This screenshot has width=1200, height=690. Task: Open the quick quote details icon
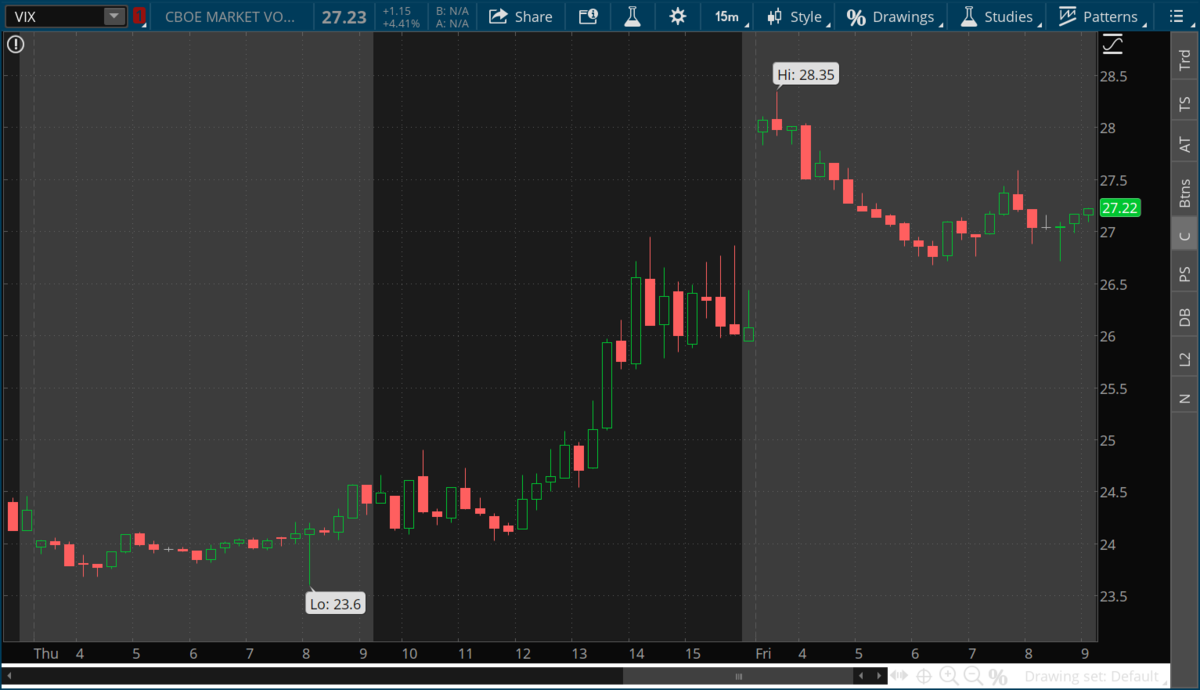tap(588, 16)
